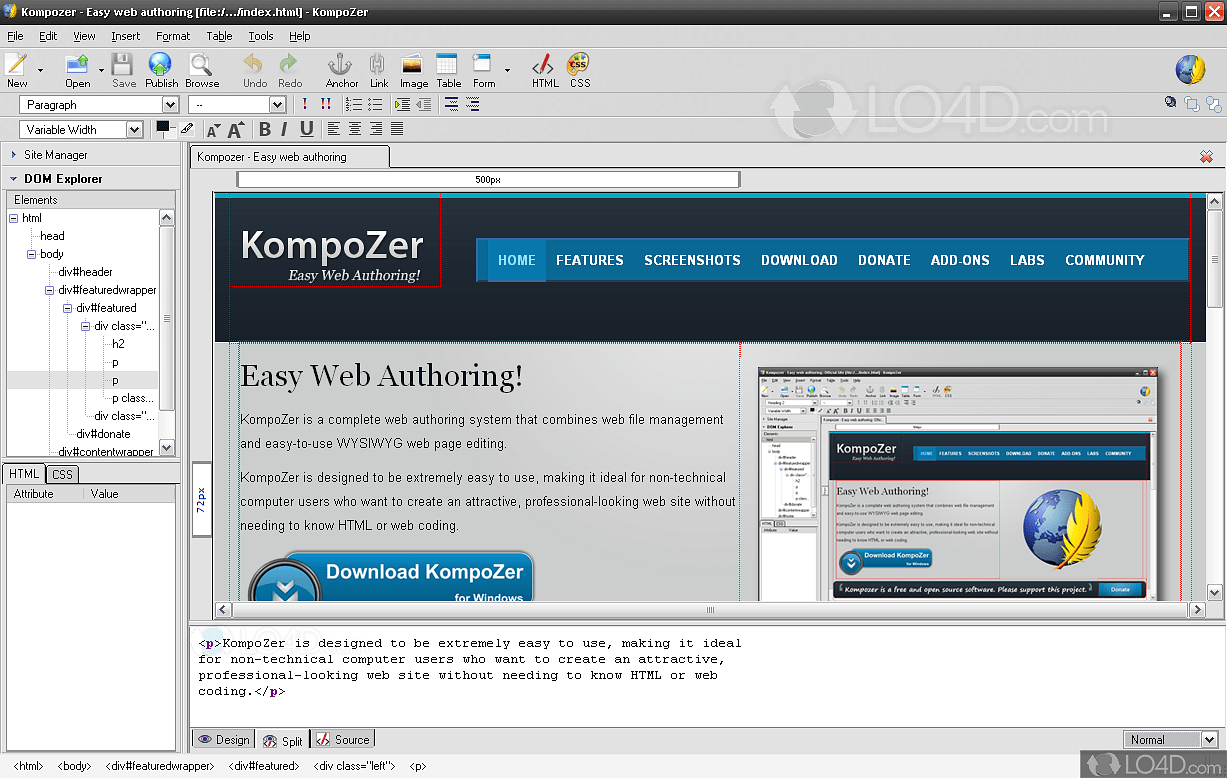This screenshot has height=778, width=1227.
Task: Switch to the CSS attributes tab
Action: coord(62,474)
